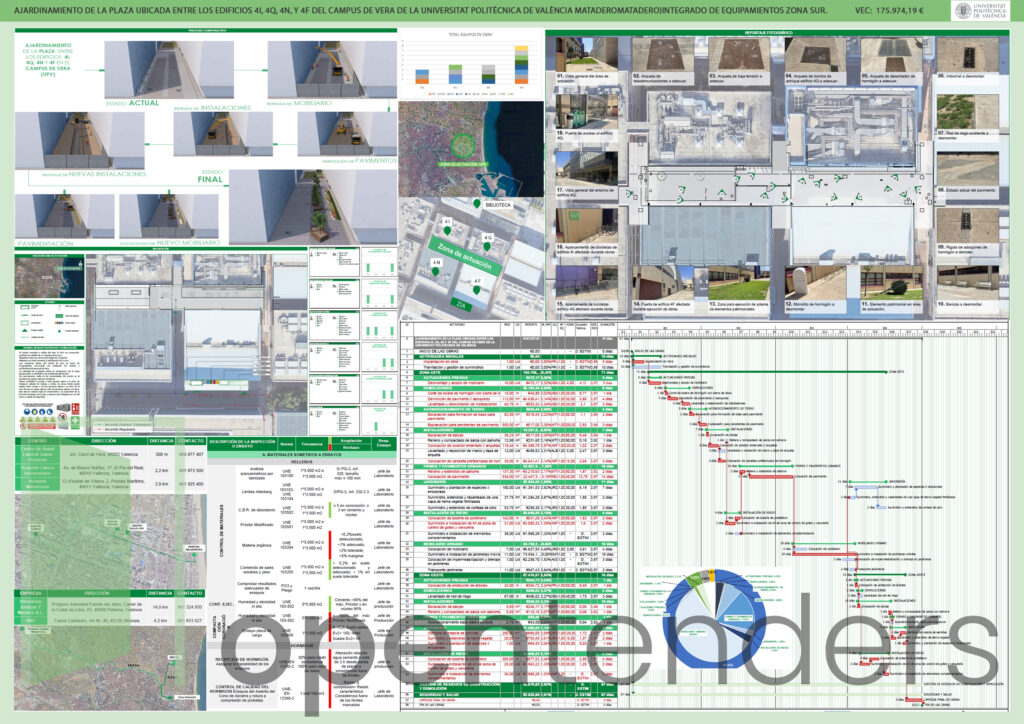Image resolution: width=1024 pixels, height=724 pixels.
Task: Open the Estado Final rendering image
Action: pos(313,206)
